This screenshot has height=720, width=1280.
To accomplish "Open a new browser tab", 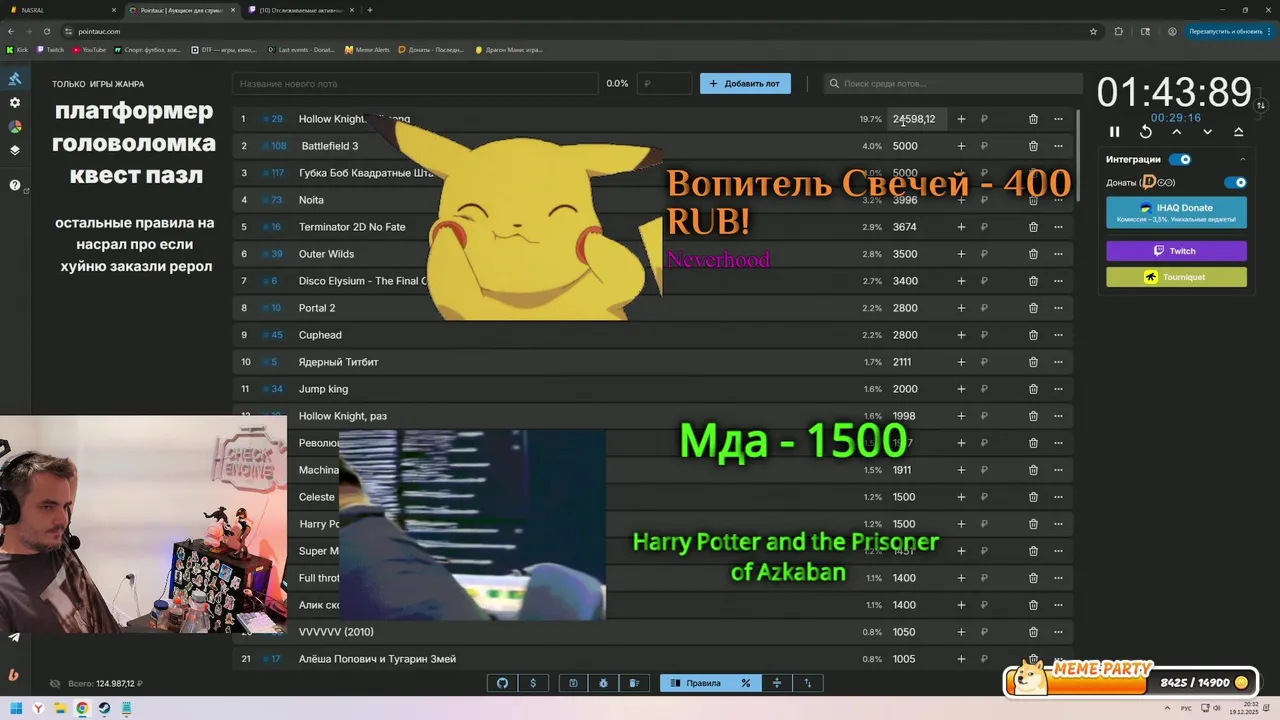I will 370,10.
